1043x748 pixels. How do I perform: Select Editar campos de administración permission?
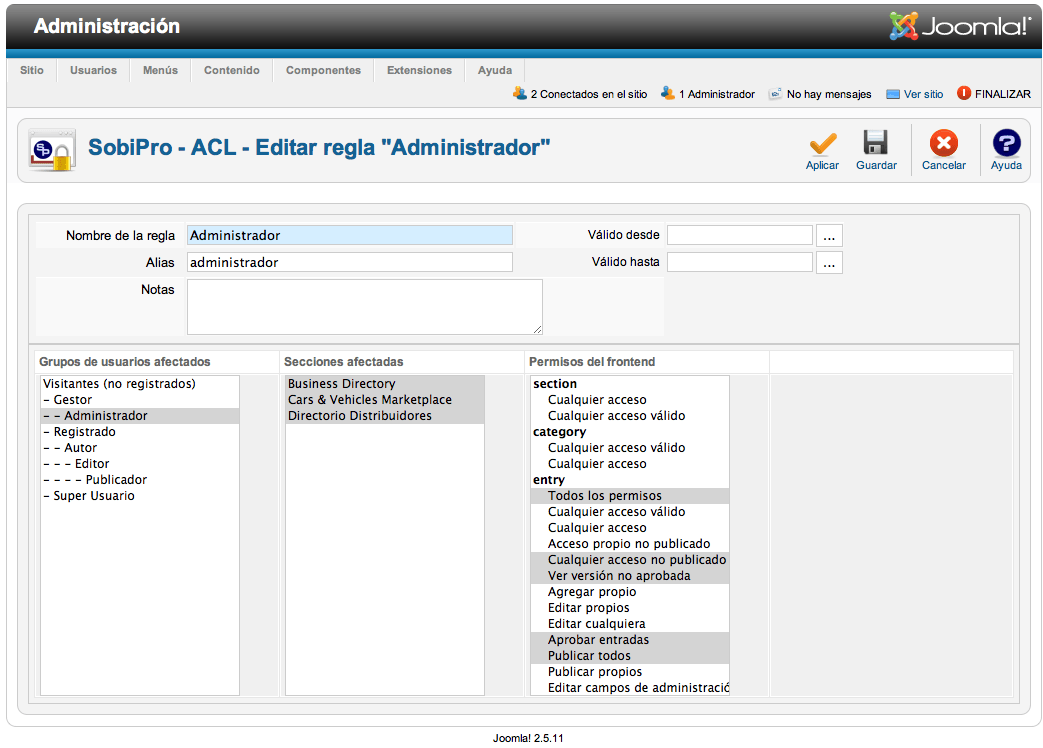[x=629, y=687]
